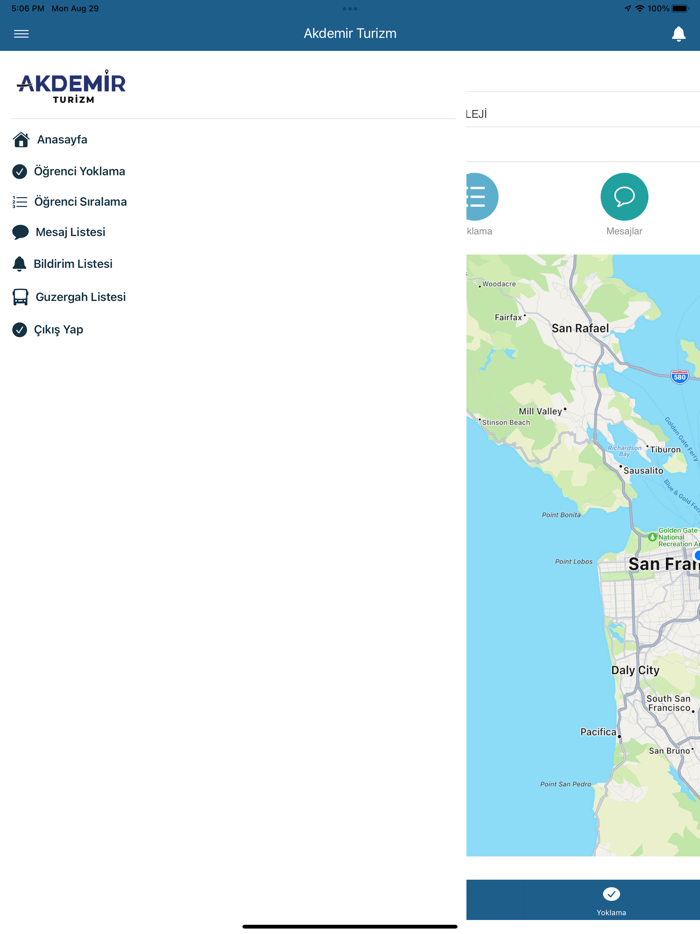Click Point Lobos label on map
The image size is (700, 934).
pos(574,561)
